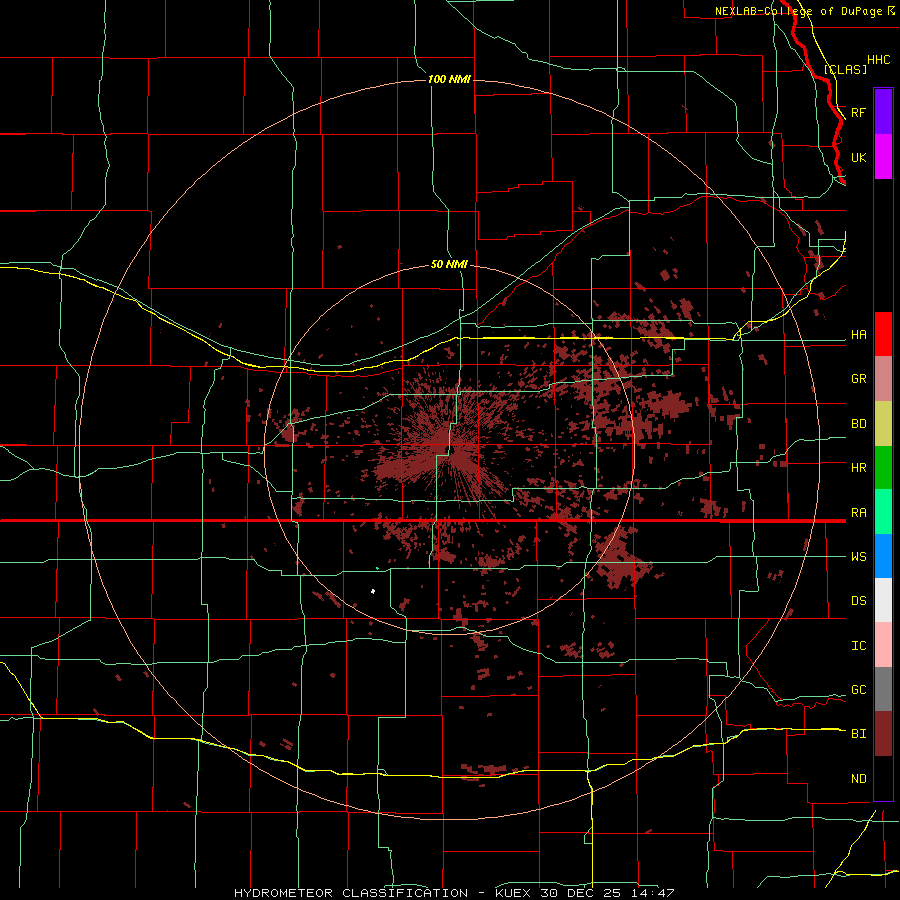Click the 'BD' legend label
Screen dimensions: 900x900
(858, 424)
